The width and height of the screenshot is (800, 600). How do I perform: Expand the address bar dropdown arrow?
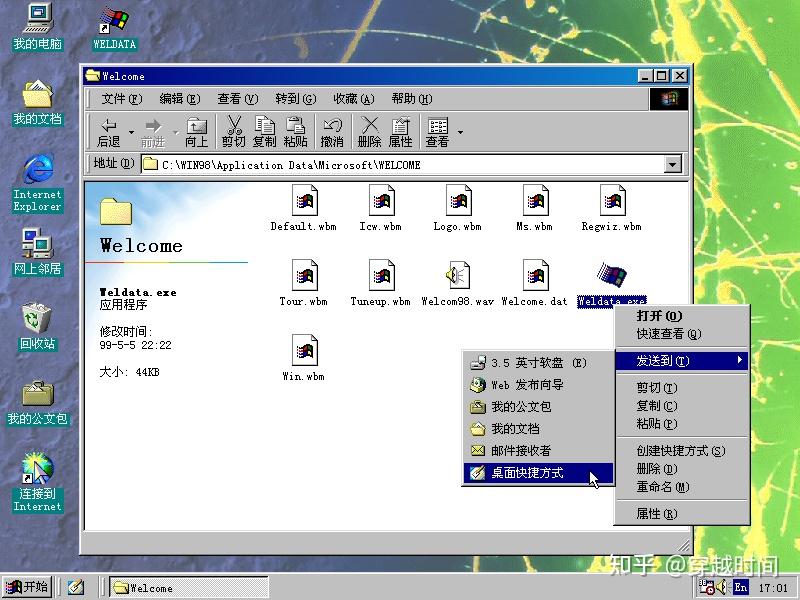673,165
